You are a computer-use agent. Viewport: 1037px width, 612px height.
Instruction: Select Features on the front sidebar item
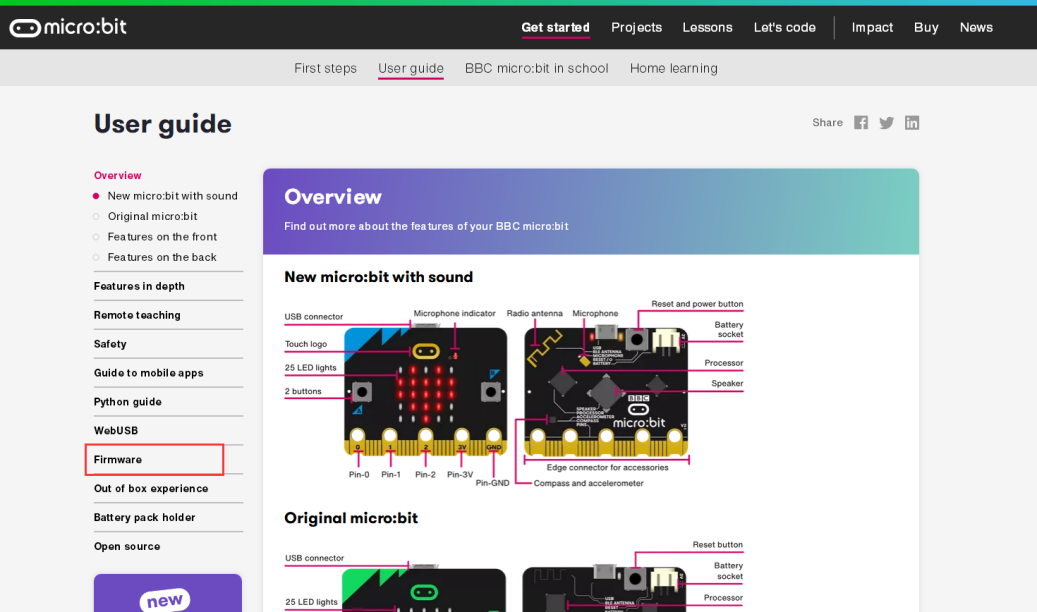[162, 237]
